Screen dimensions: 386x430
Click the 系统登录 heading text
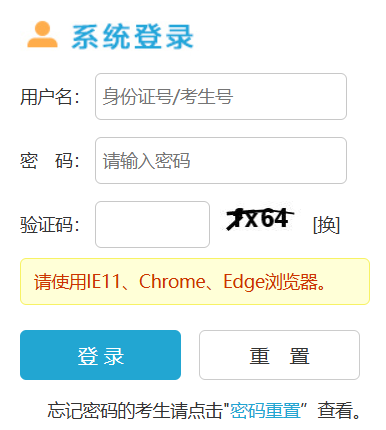pyautogui.click(x=133, y=37)
